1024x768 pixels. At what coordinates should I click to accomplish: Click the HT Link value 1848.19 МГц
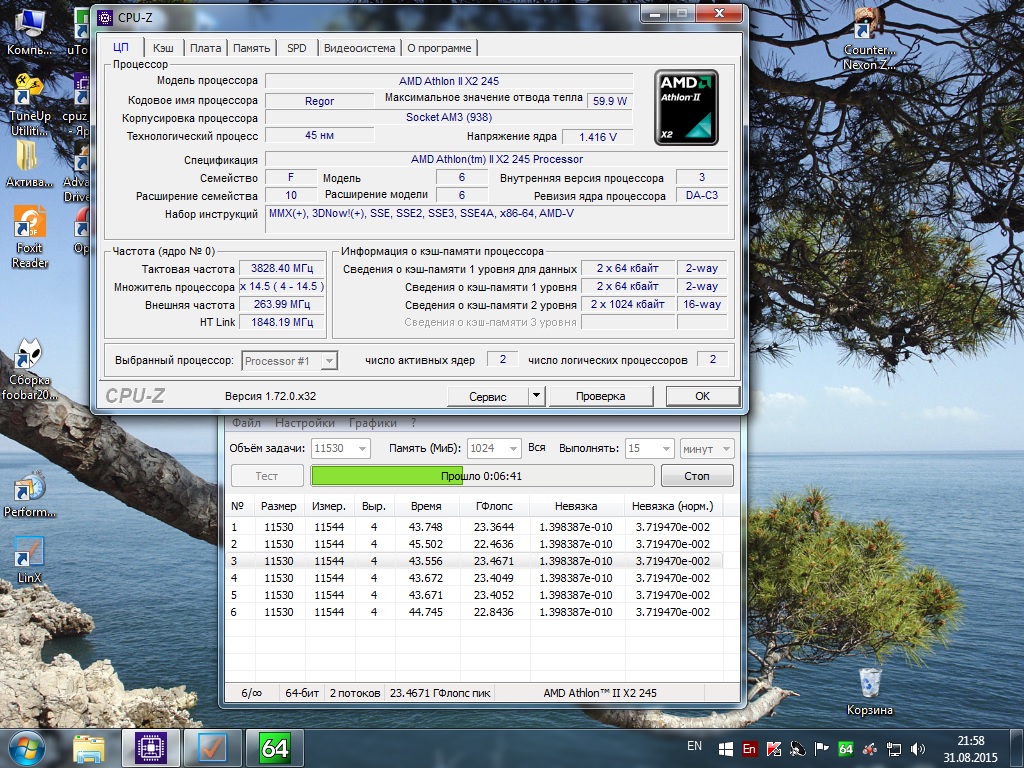tap(282, 322)
